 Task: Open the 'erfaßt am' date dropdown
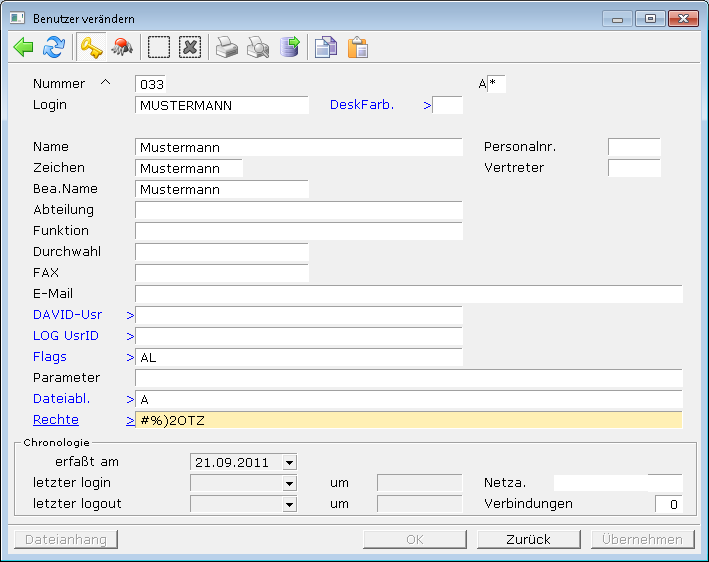point(290,462)
